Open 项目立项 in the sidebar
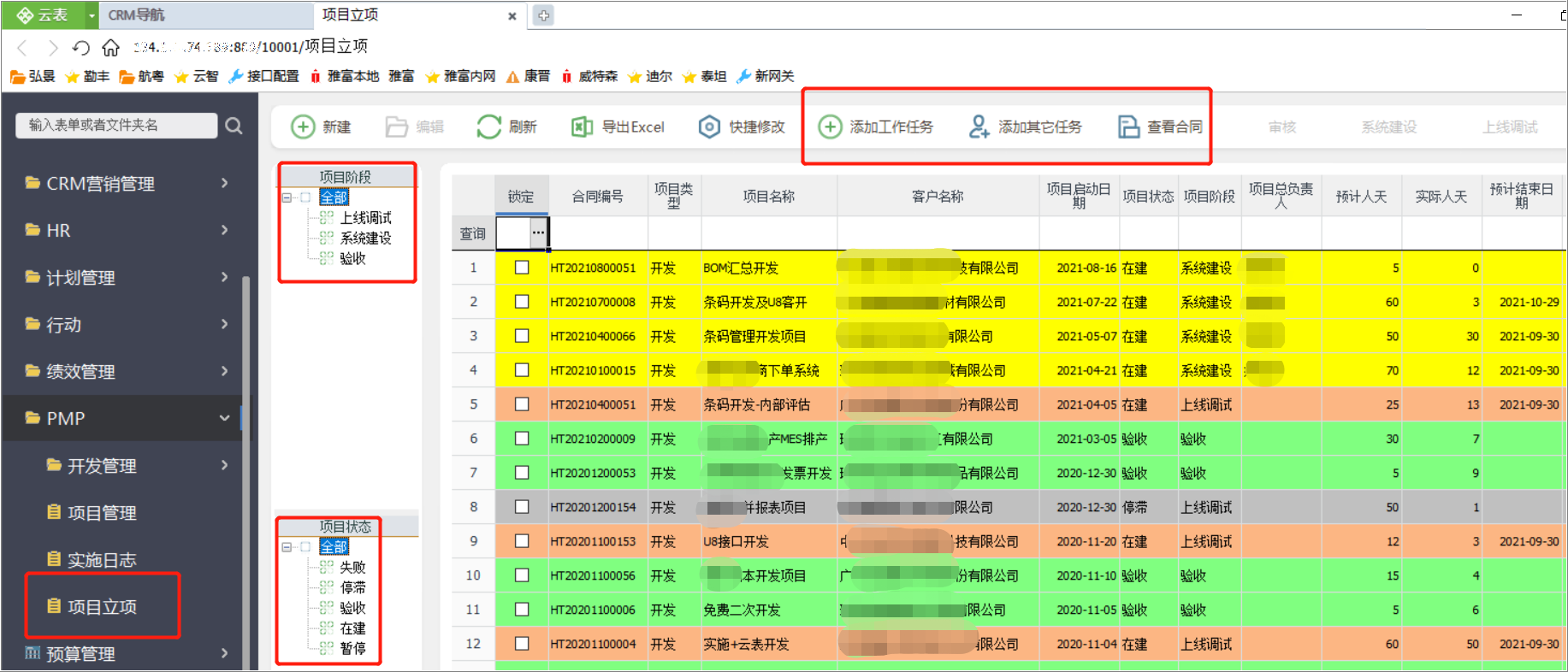The image size is (1568, 672). pos(102,607)
